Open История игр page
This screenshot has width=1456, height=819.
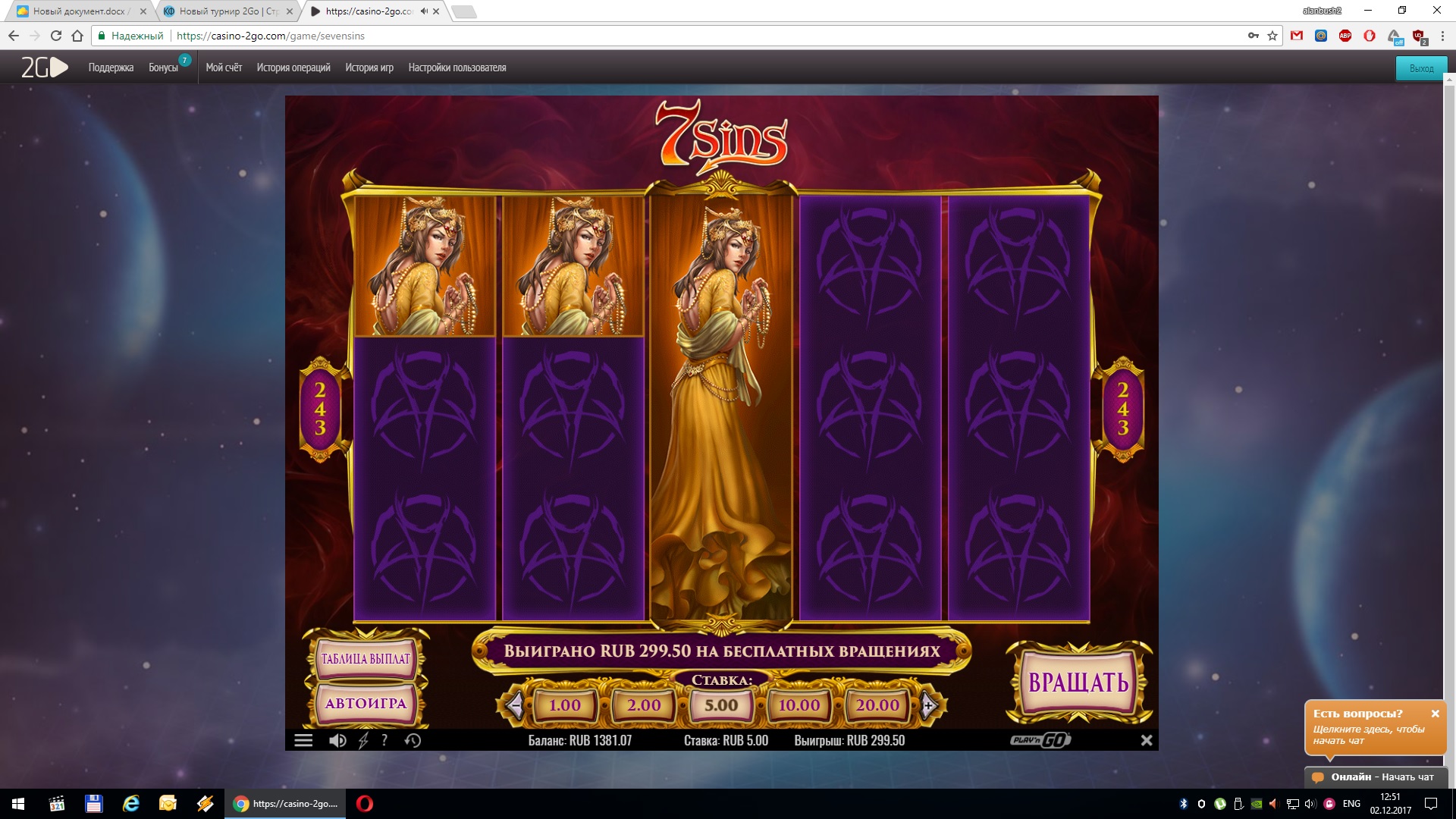(x=369, y=67)
